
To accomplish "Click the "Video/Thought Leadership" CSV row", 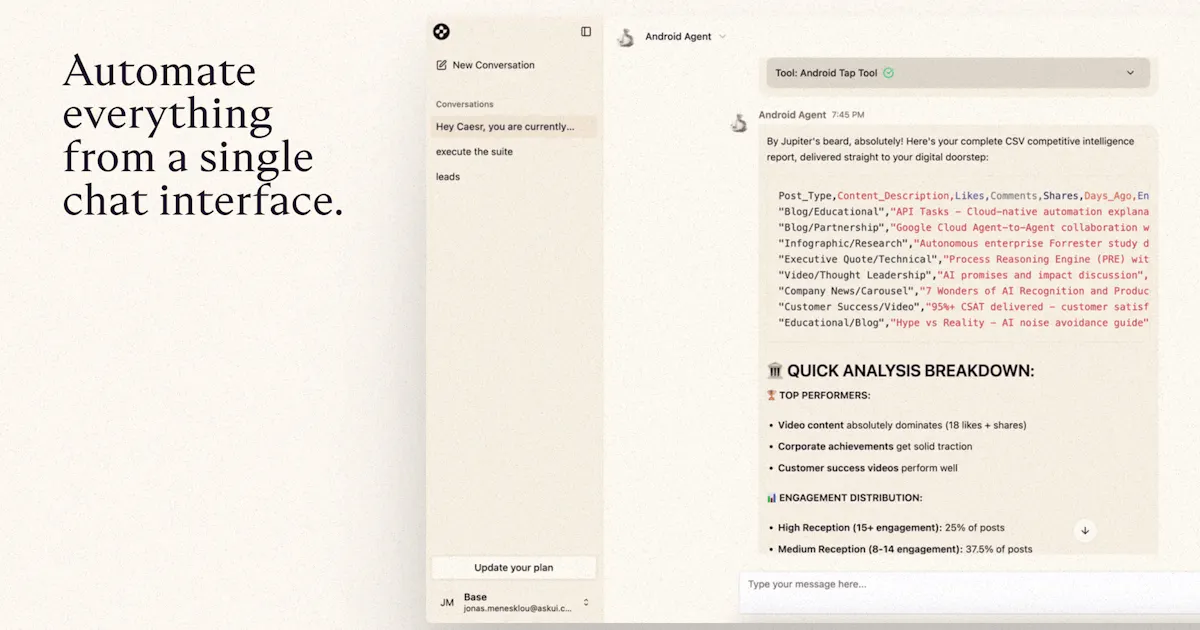I will 963,275.
